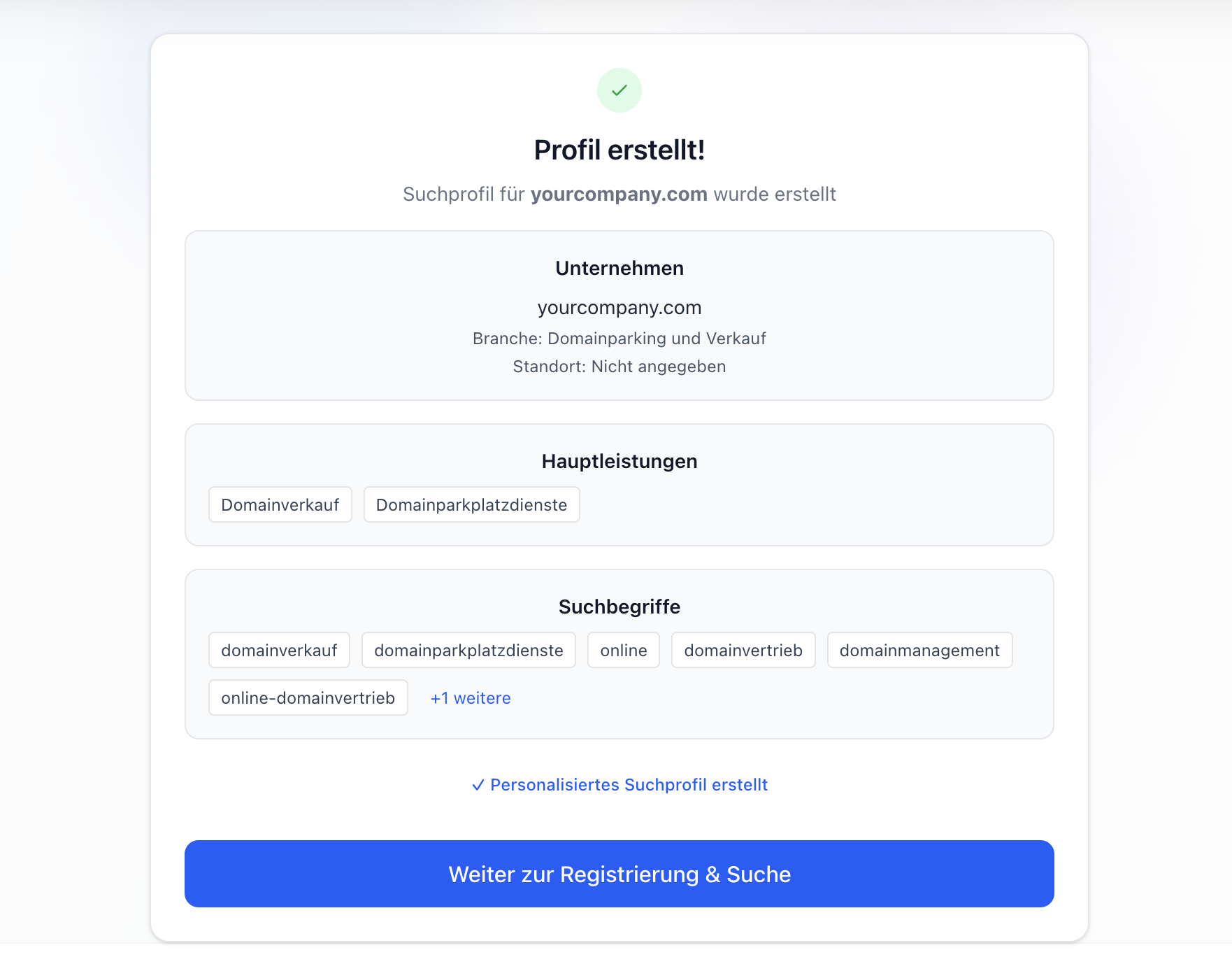Viewport: 1232px width, 964px height.
Task: Click the online search term chip
Action: 623,651
